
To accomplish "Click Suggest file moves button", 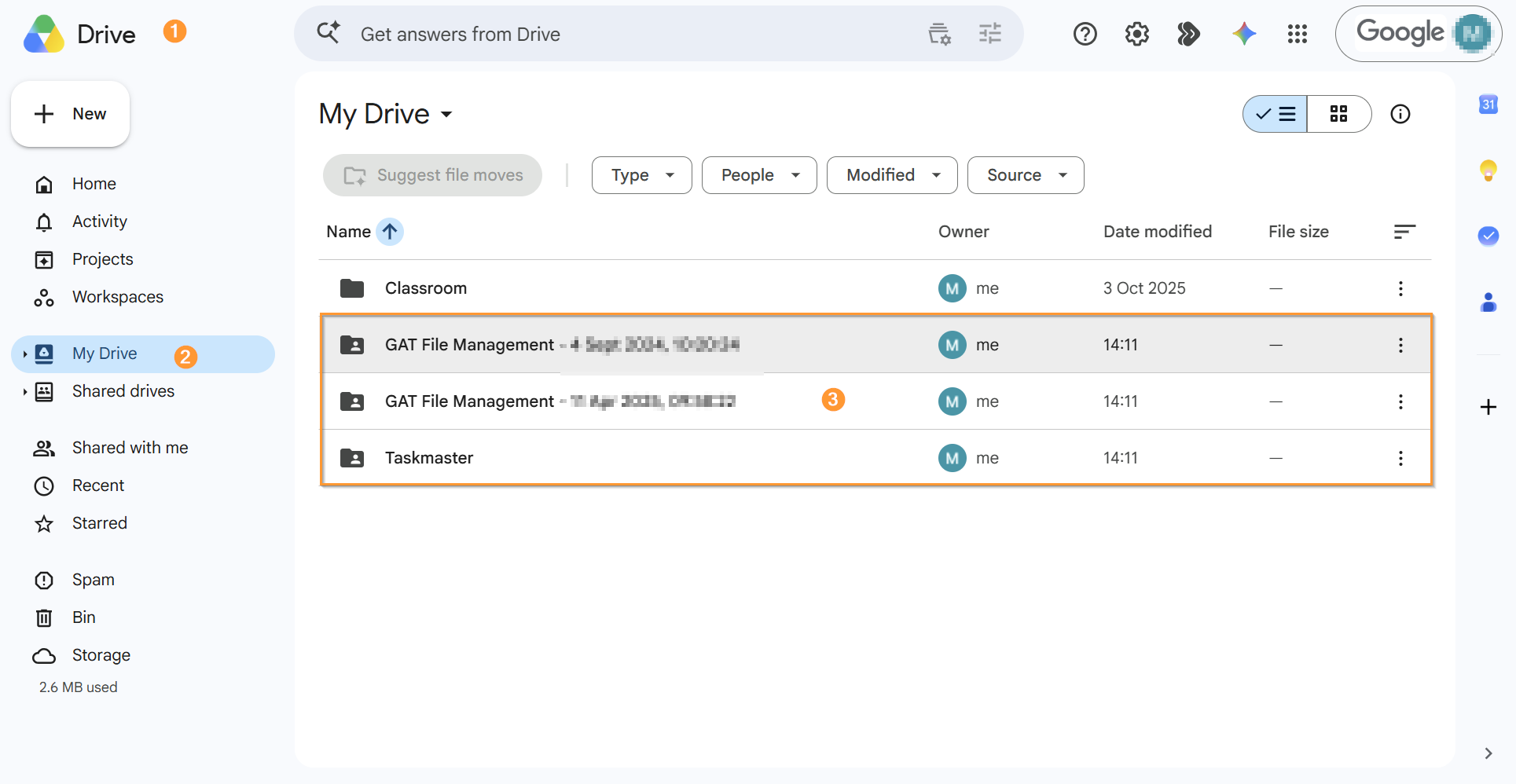I will 432,175.
